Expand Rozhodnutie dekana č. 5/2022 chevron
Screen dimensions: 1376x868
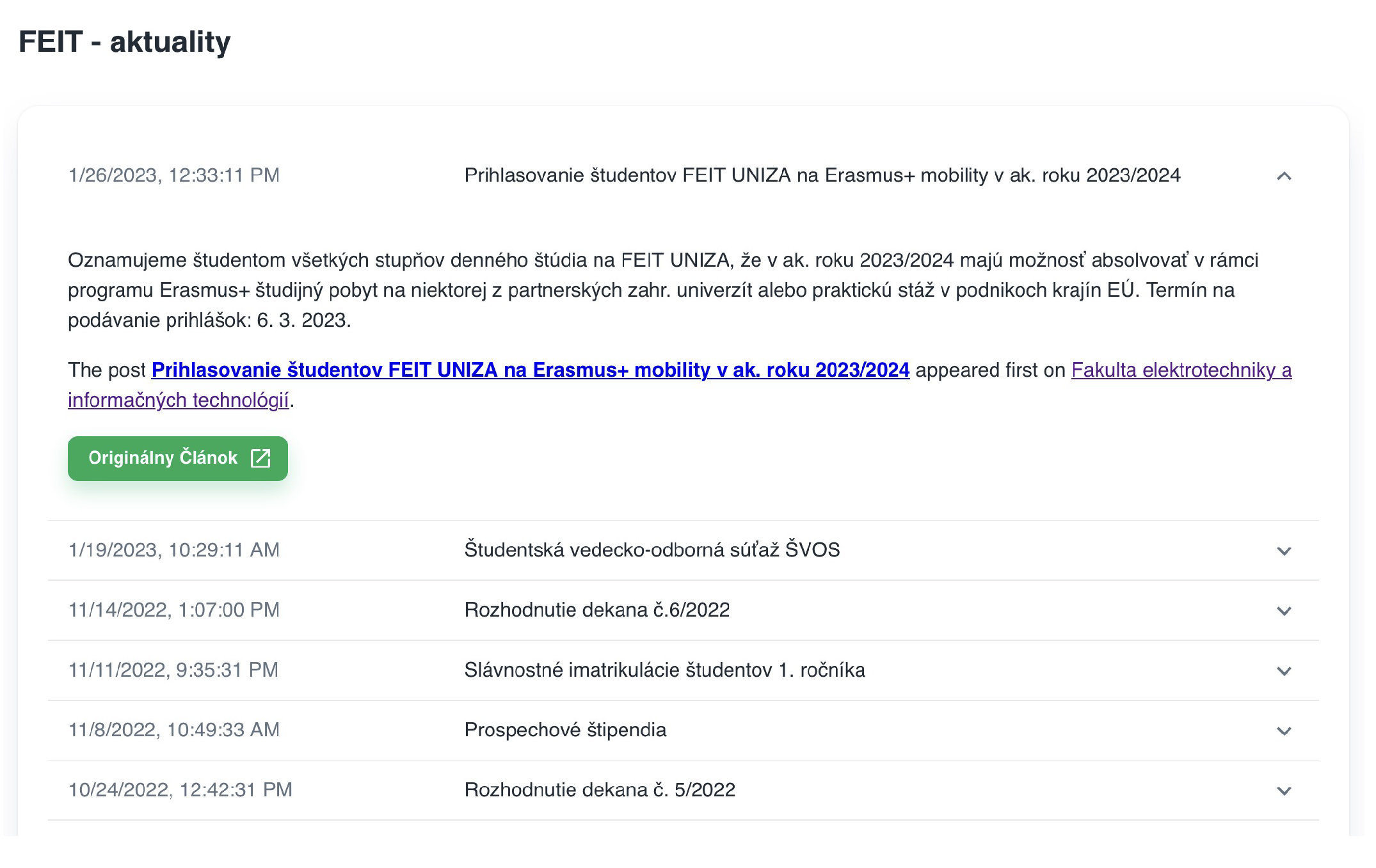point(1283,791)
